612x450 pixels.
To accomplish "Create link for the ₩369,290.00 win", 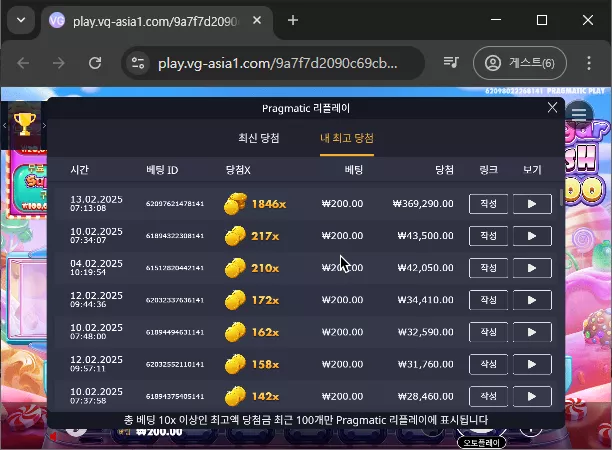I will tap(488, 204).
